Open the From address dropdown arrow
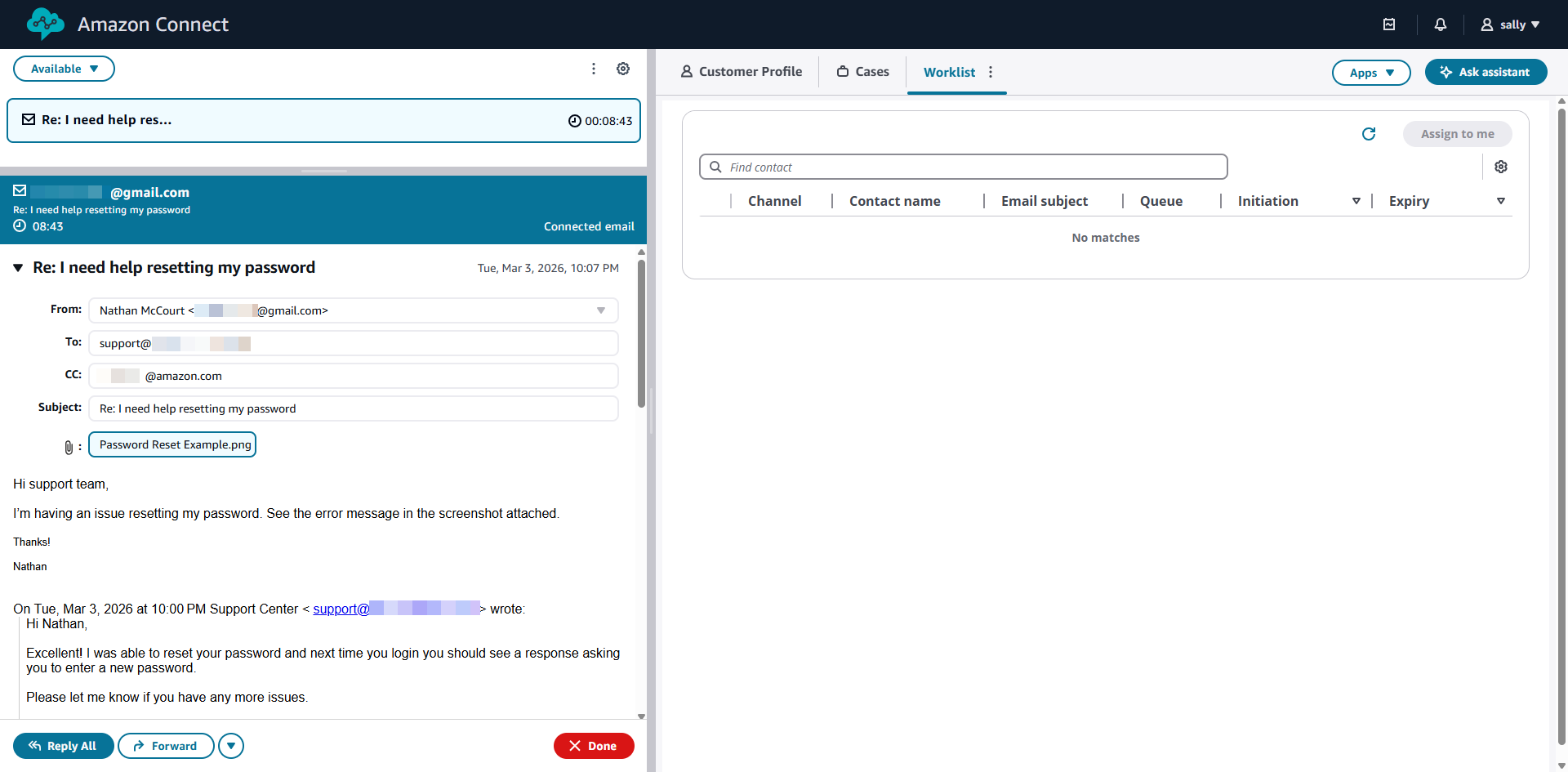 coord(602,310)
